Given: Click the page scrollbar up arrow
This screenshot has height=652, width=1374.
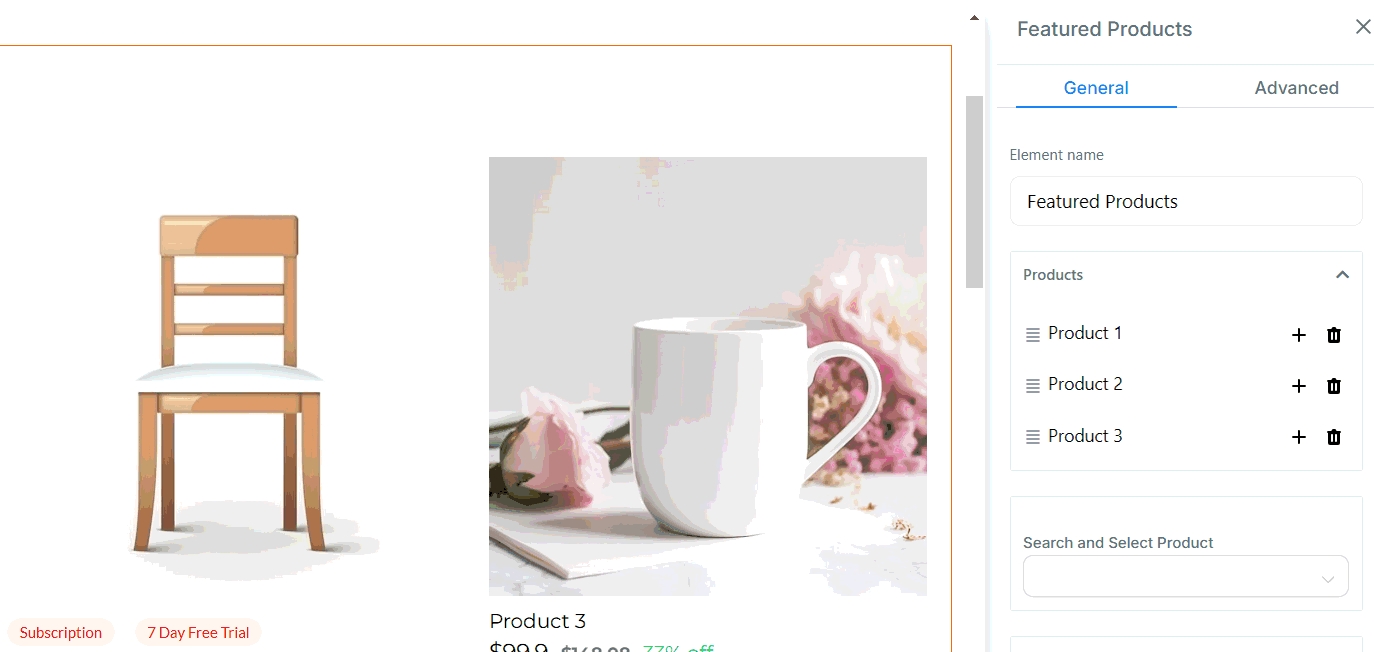Looking at the screenshot, I should (x=974, y=17).
